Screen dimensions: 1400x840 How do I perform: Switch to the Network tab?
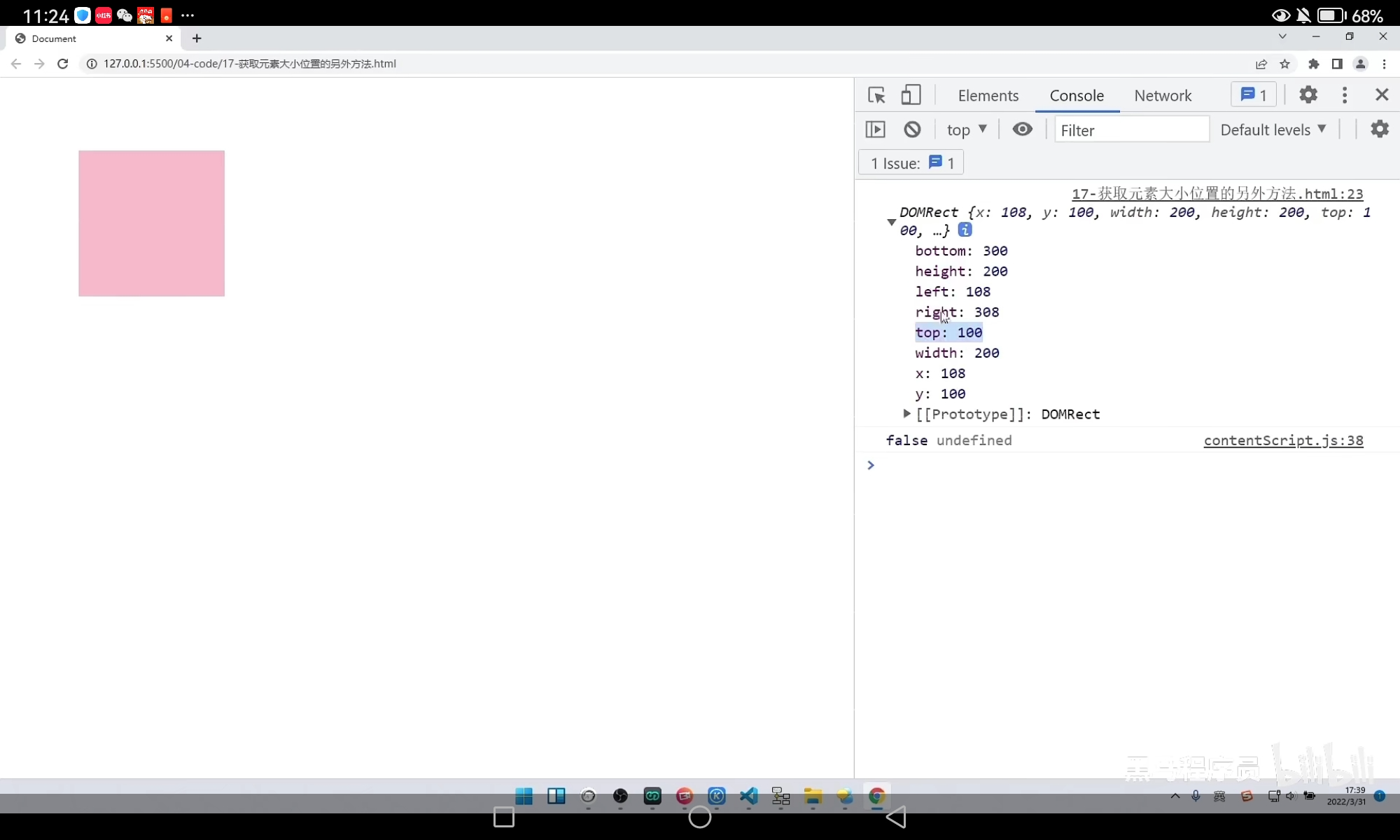click(1163, 95)
